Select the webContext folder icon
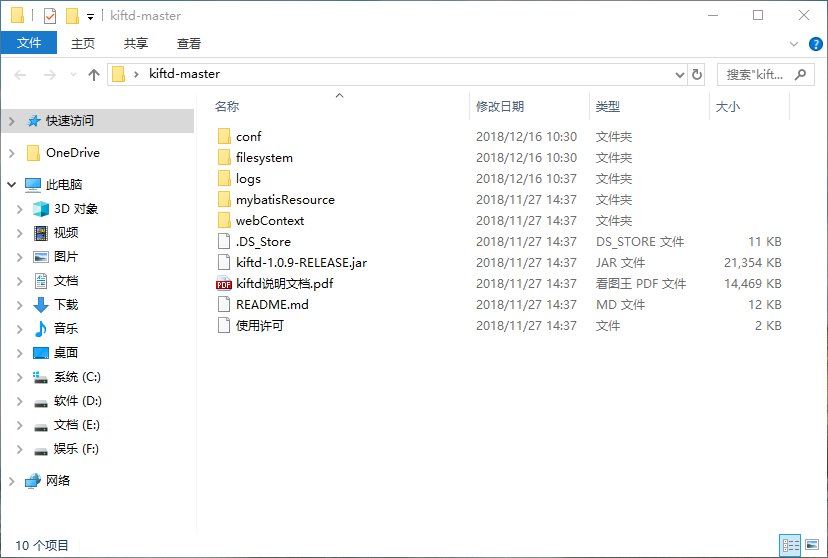828x558 pixels. tap(224, 221)
